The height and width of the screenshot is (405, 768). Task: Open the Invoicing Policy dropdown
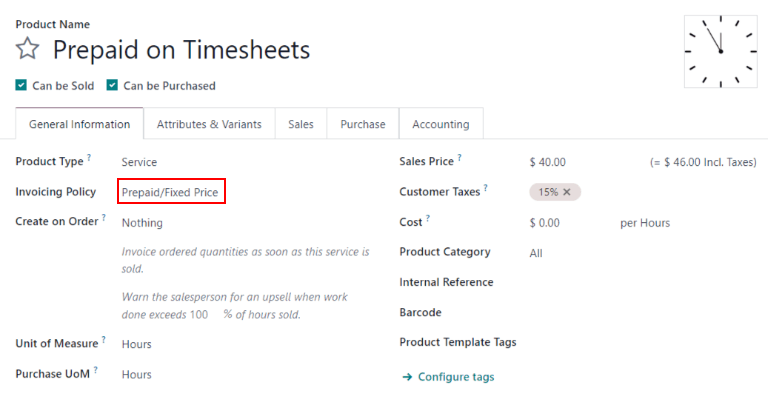[x=170, y=192]
